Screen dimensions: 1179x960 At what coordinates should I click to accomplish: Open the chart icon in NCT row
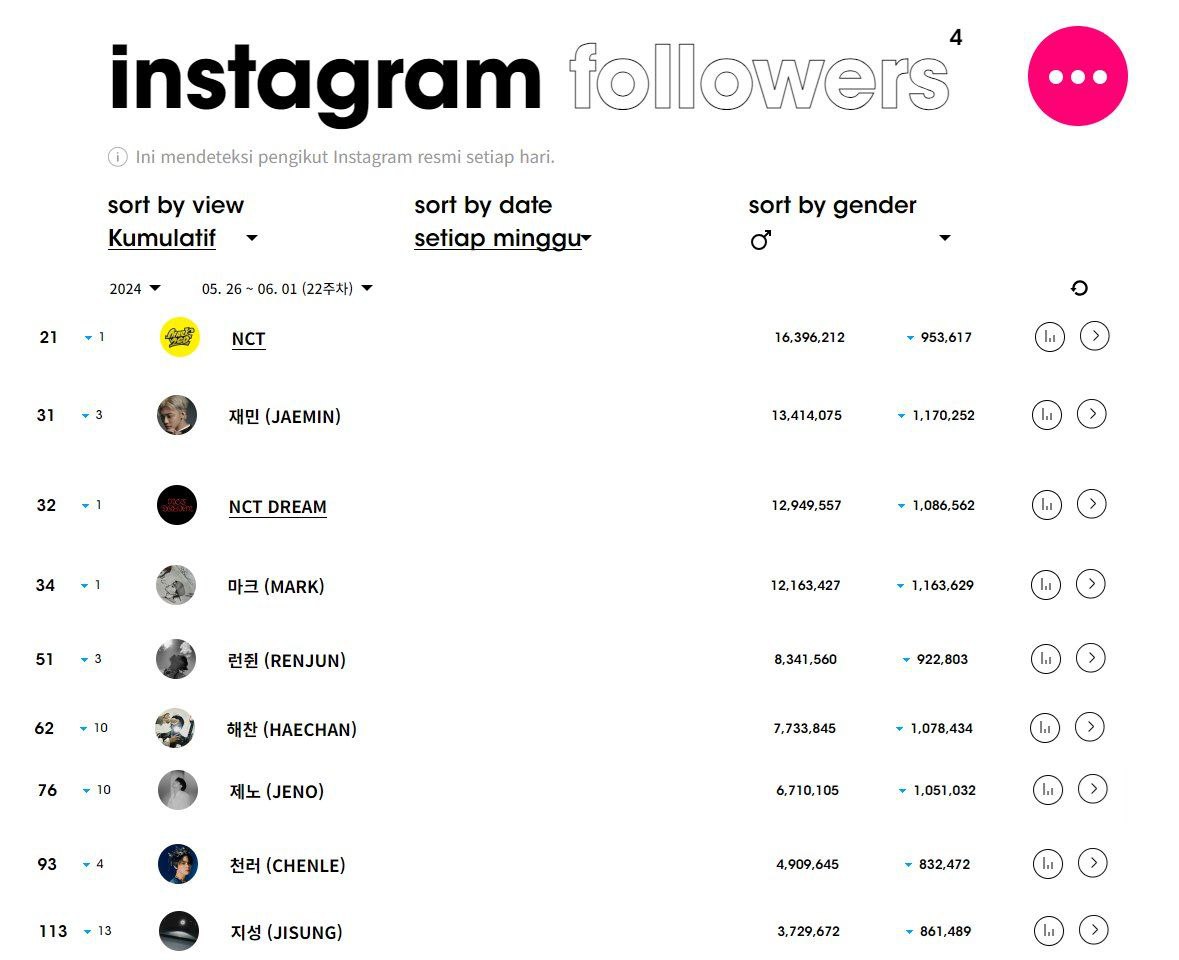coord(1049,337)
